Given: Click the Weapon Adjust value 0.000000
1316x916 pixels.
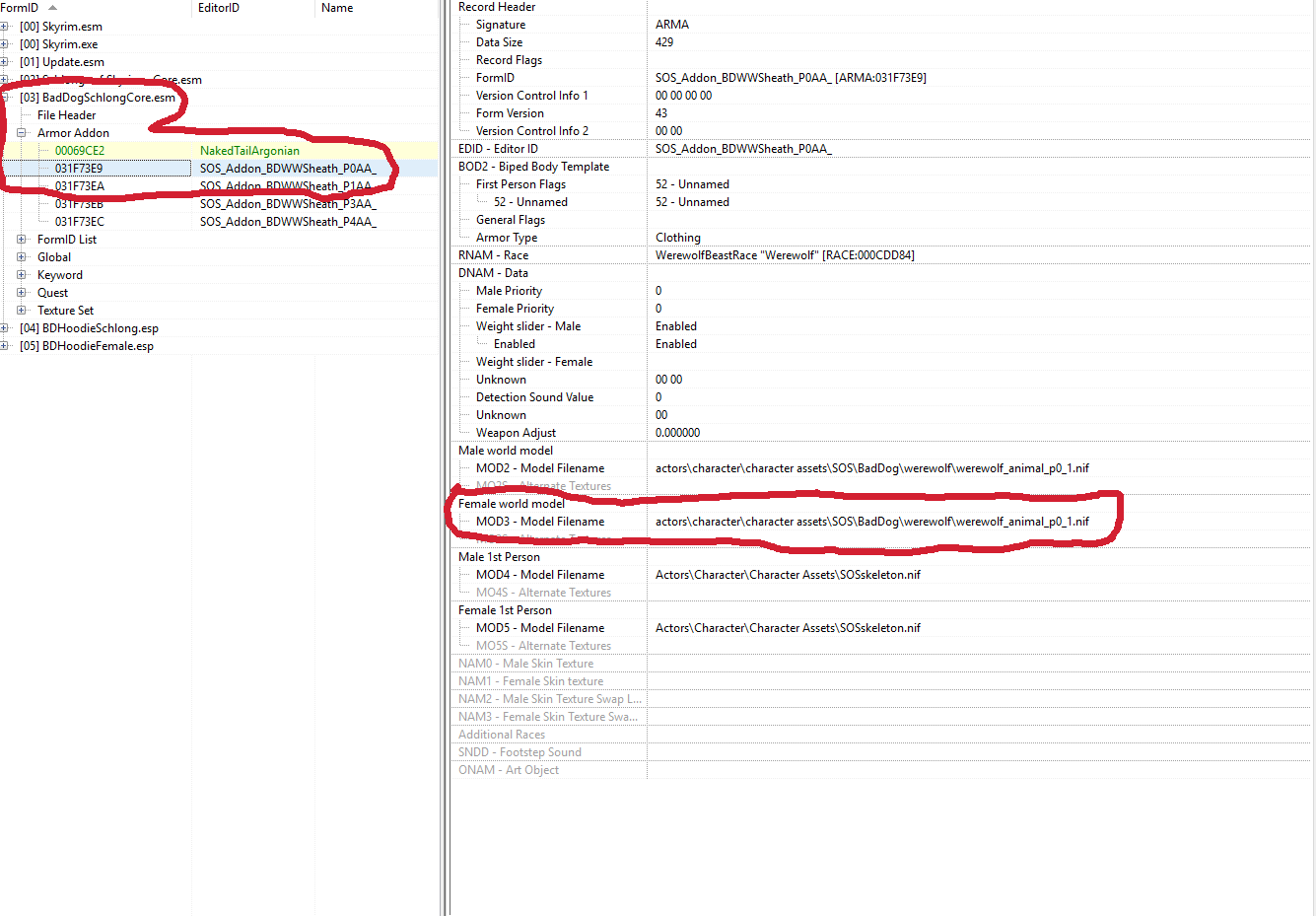Looking at the screenshot, I should click(677, 433).
